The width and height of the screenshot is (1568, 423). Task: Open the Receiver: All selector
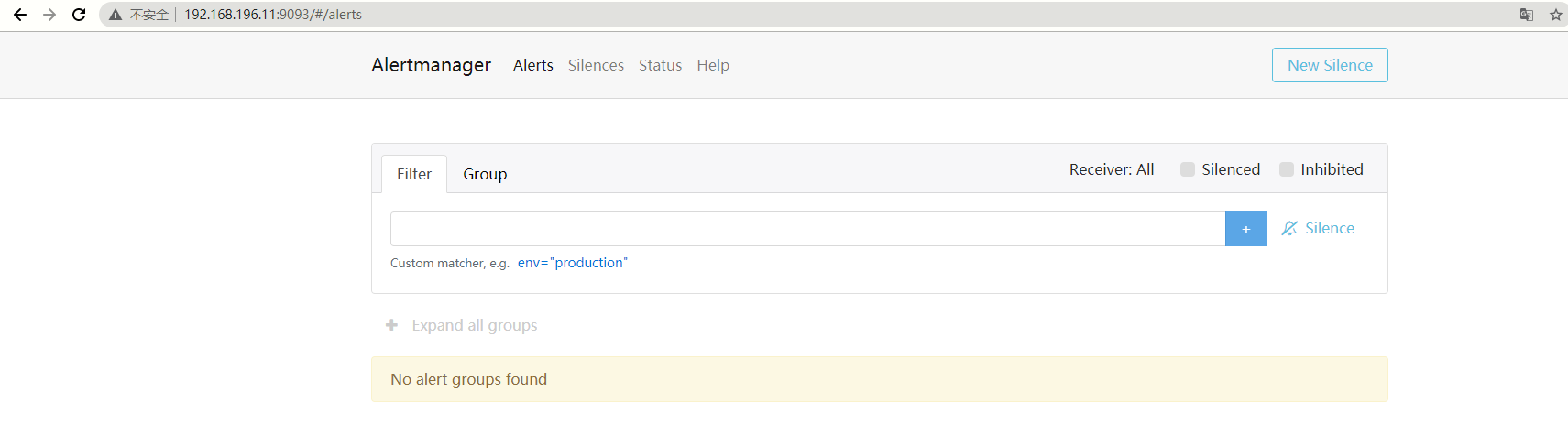point(1111,169)
